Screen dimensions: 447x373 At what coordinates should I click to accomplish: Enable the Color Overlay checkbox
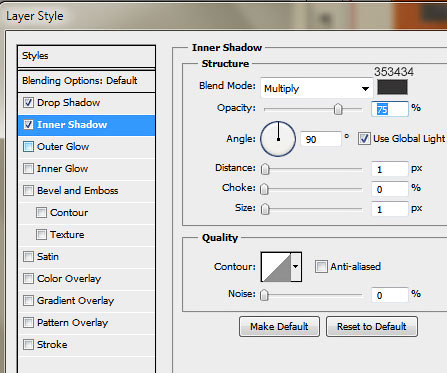tap(28, 278)
